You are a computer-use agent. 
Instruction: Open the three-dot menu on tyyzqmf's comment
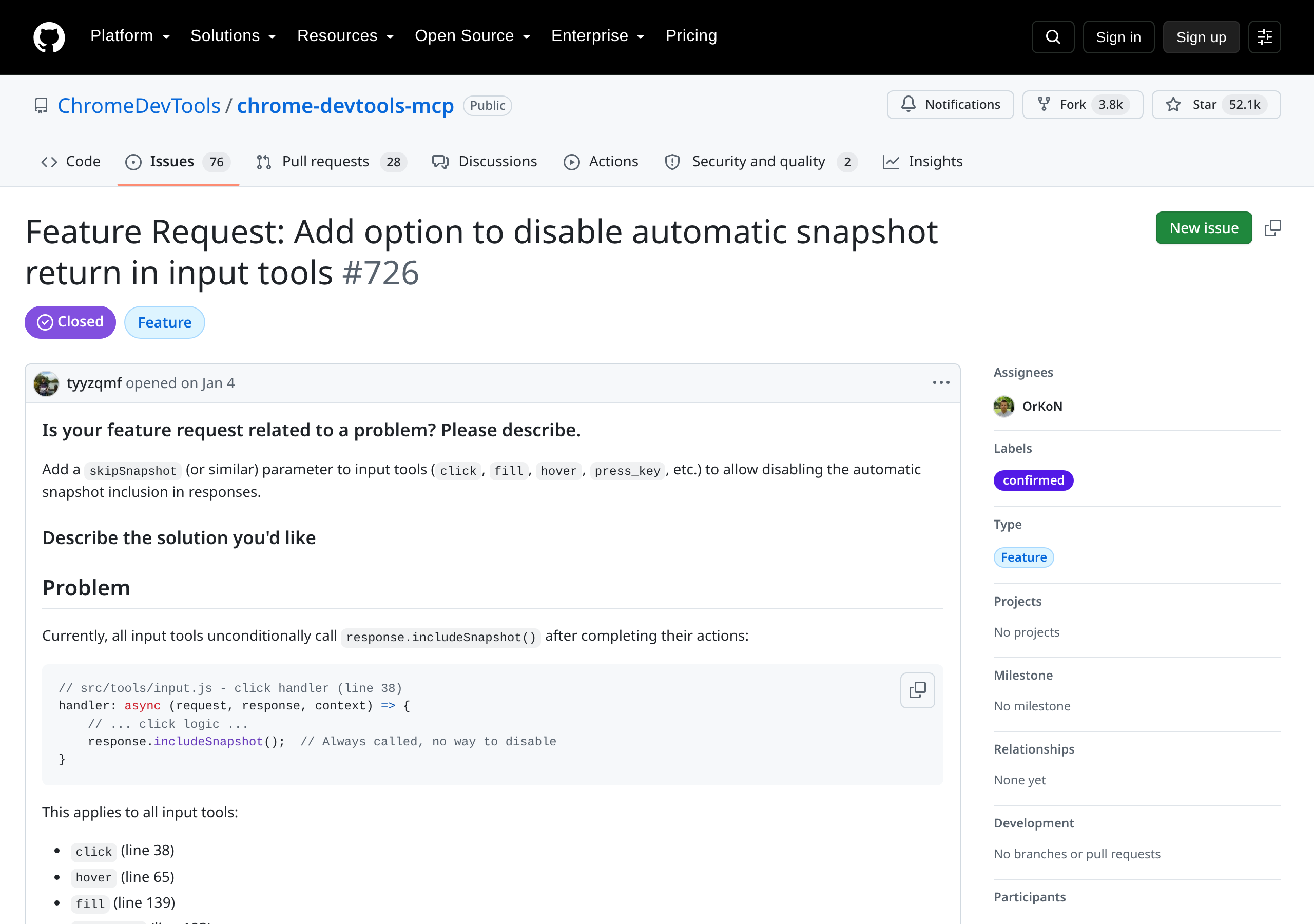pyautogui.click(x=941, y=382)
